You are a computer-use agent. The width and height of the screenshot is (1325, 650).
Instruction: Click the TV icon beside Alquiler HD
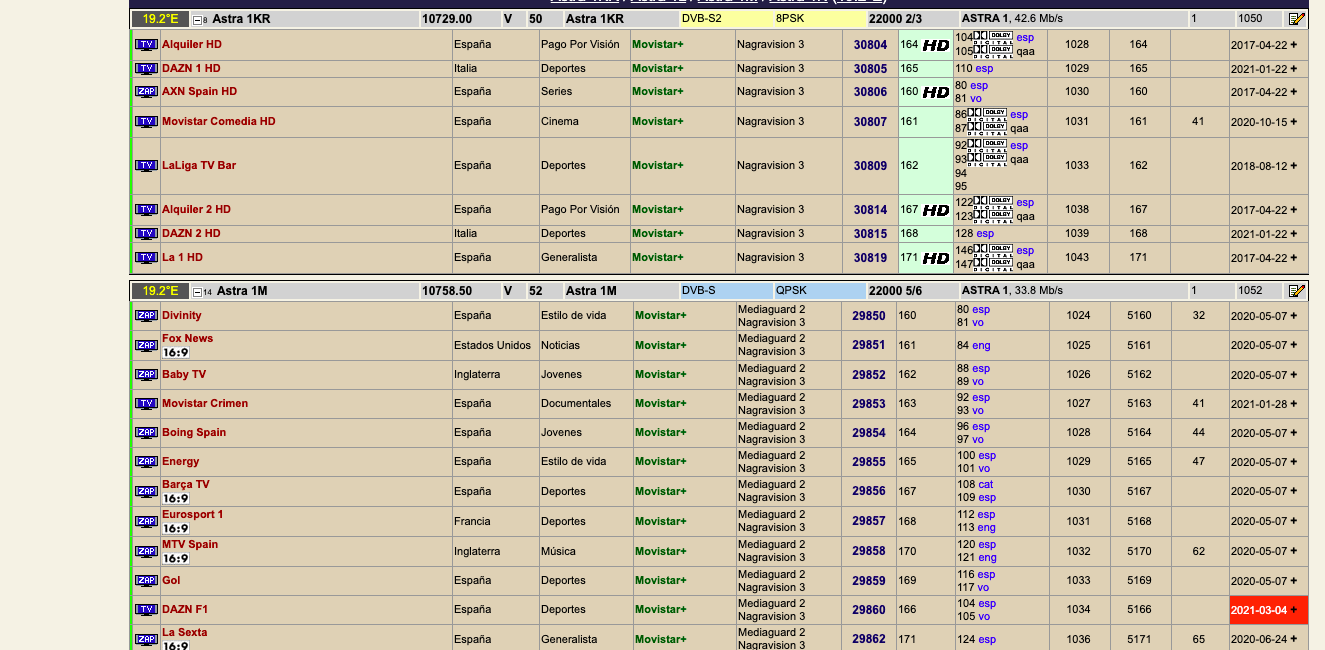(146, 44)
